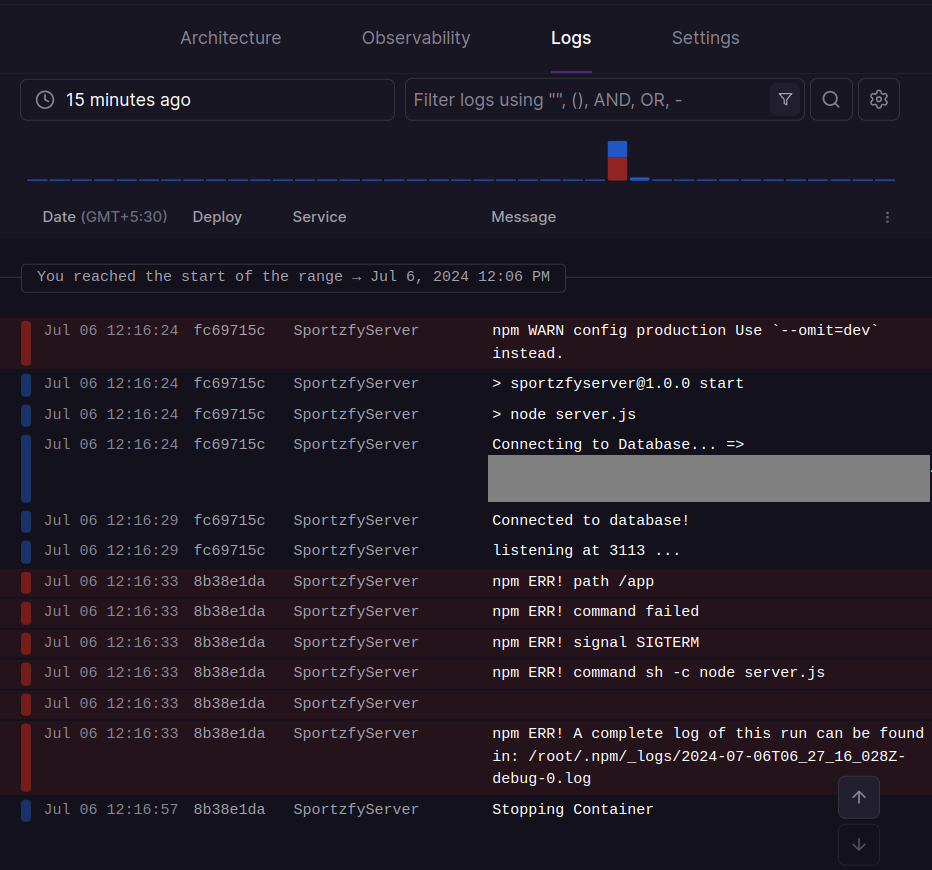
Task: Select the empty-message 8b38e1da error log row
Action: coord(466,704)
